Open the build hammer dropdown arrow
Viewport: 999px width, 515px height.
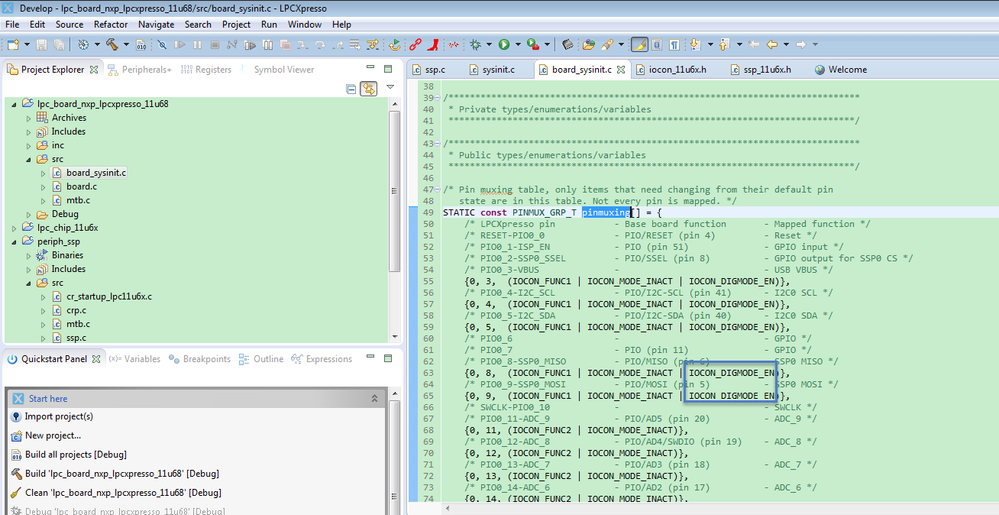[x=126, y=45]
